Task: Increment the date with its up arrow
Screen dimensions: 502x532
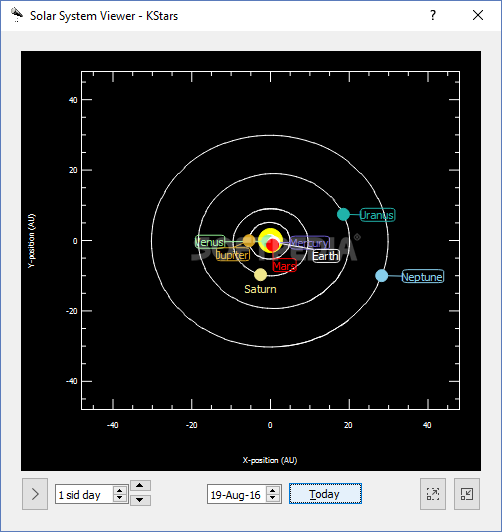Action: (273, 491)
